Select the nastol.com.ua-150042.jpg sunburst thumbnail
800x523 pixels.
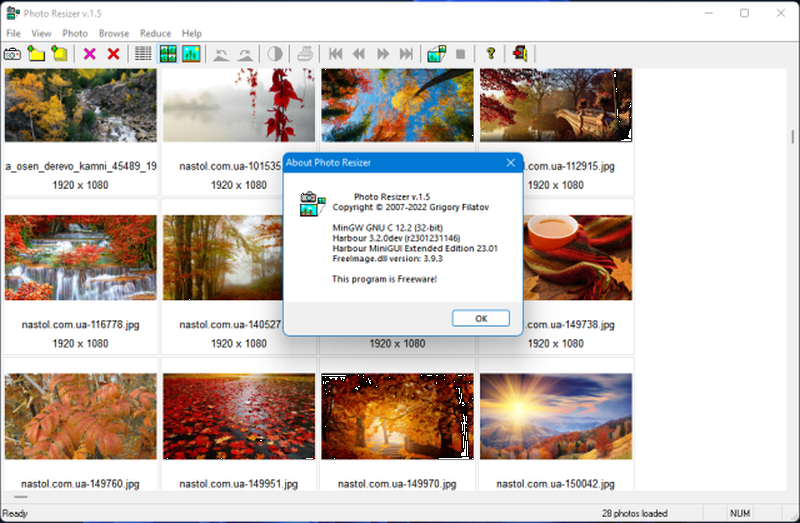tap(555, 417)
